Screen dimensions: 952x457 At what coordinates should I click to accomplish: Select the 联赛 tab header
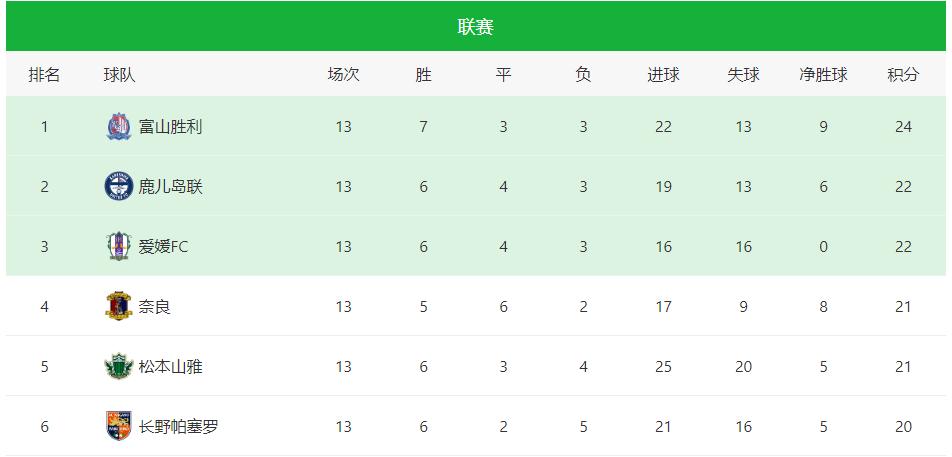[476, 27]
